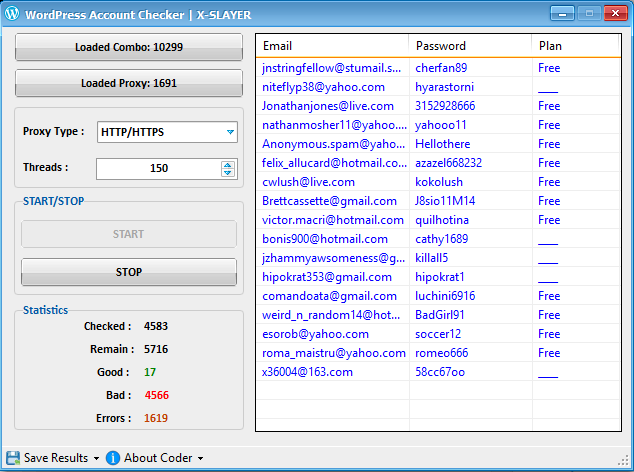634x472 pixels.
Task: Select row niteflyp38@yahoo.com
Action: coord(438,87)
